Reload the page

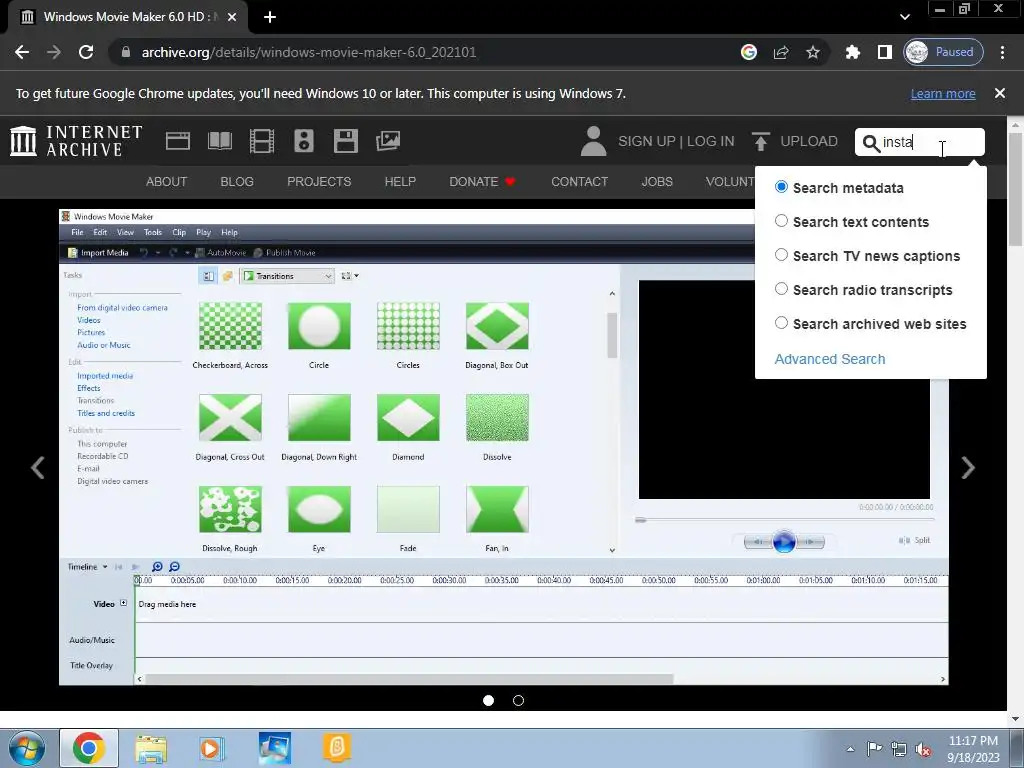(x=86, y=52)
